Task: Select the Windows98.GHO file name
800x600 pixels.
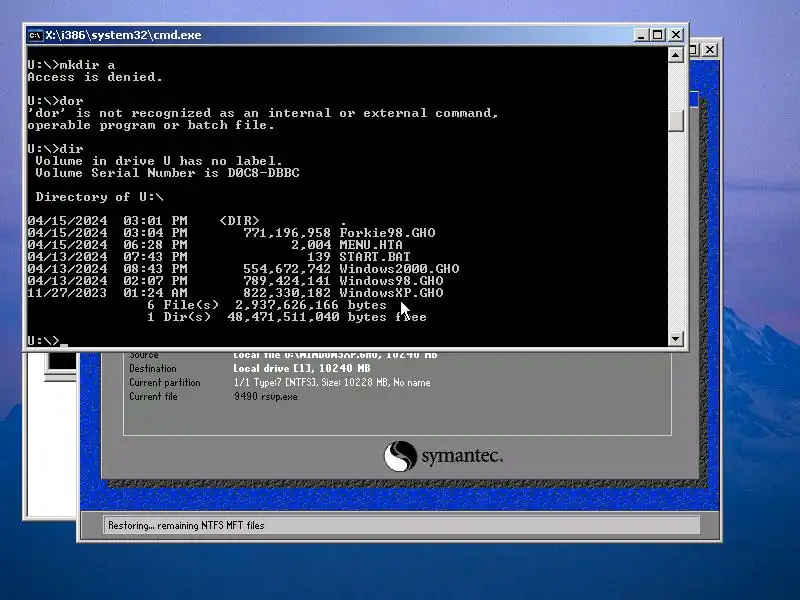Action: (x=391, y=281)
